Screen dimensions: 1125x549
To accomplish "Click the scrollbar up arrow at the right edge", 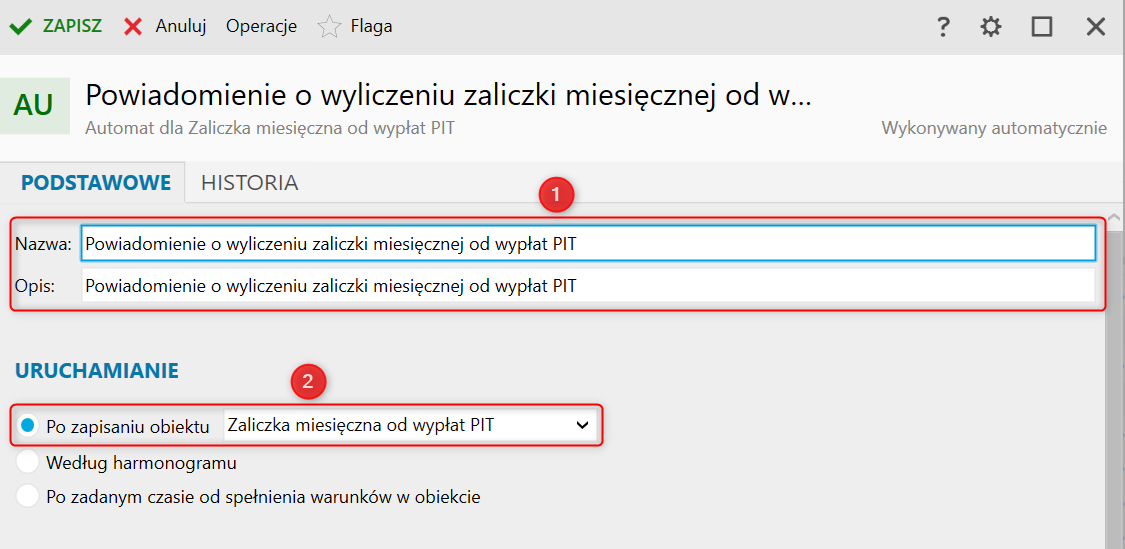I will pyautogui.click(x=1114, y=216).
